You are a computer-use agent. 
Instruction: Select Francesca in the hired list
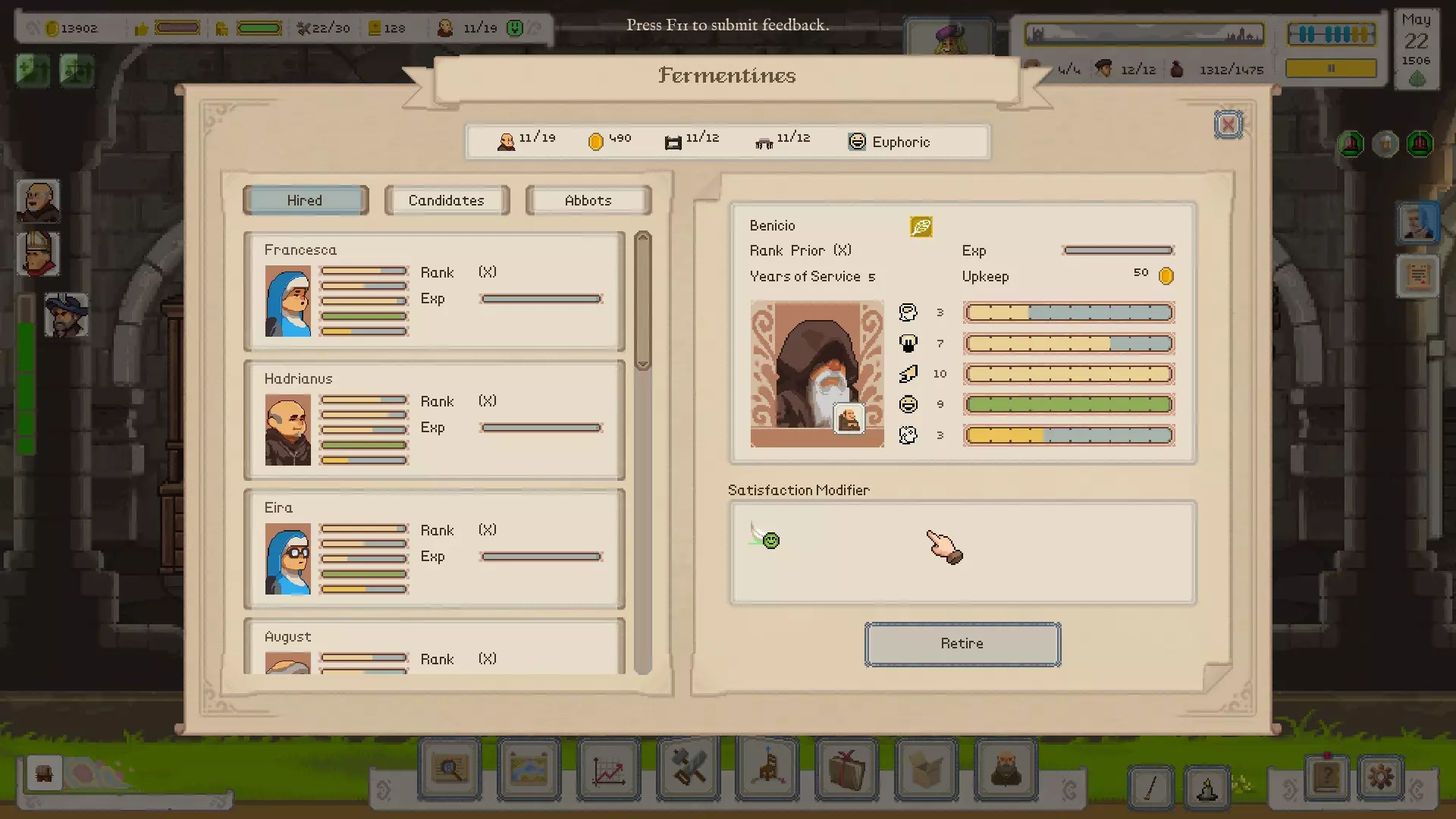click(434, 292)
